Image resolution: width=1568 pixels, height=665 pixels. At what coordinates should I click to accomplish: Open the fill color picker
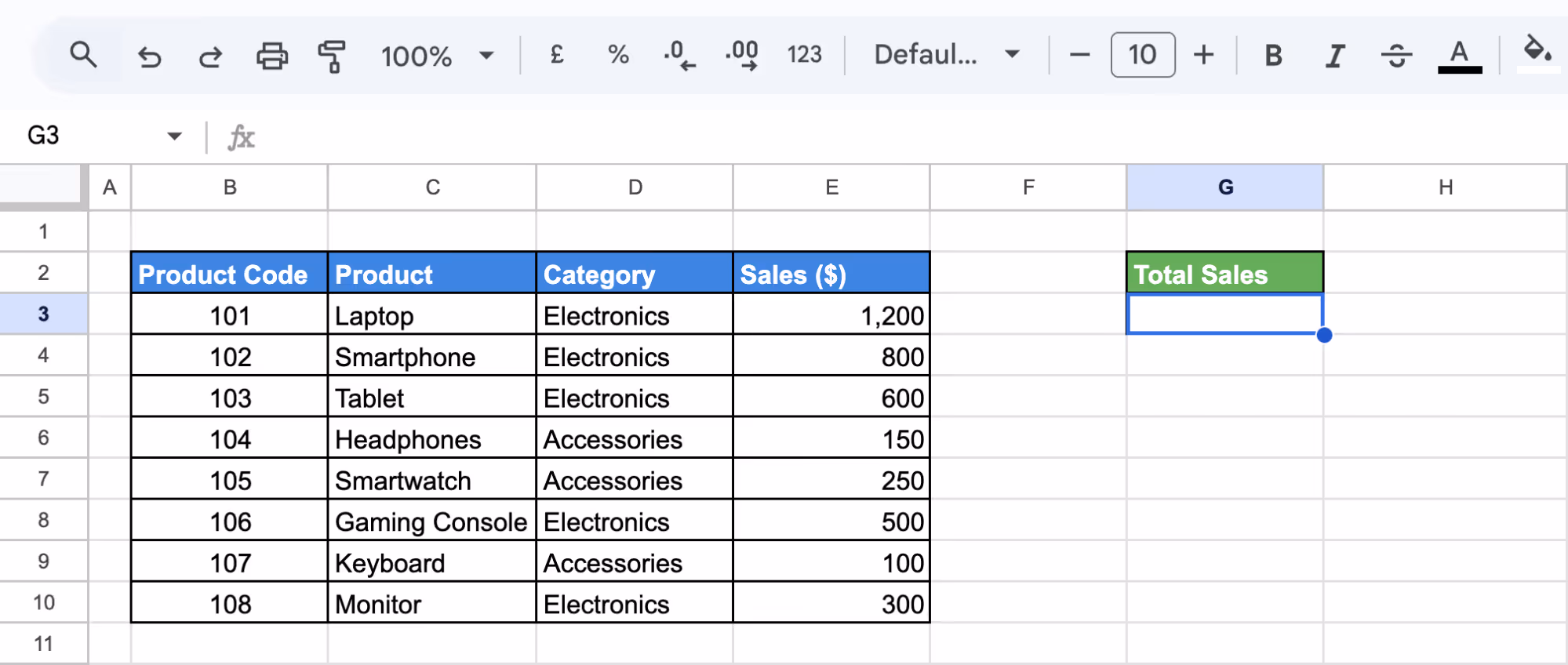click(x=1537, y=53)
